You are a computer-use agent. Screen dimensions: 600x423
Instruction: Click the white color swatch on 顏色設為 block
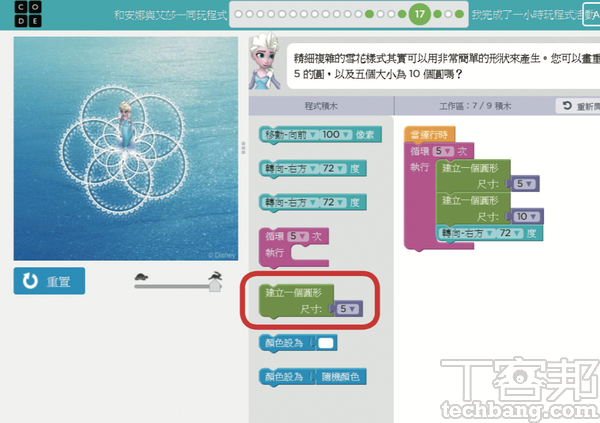[x=326, y=343]
